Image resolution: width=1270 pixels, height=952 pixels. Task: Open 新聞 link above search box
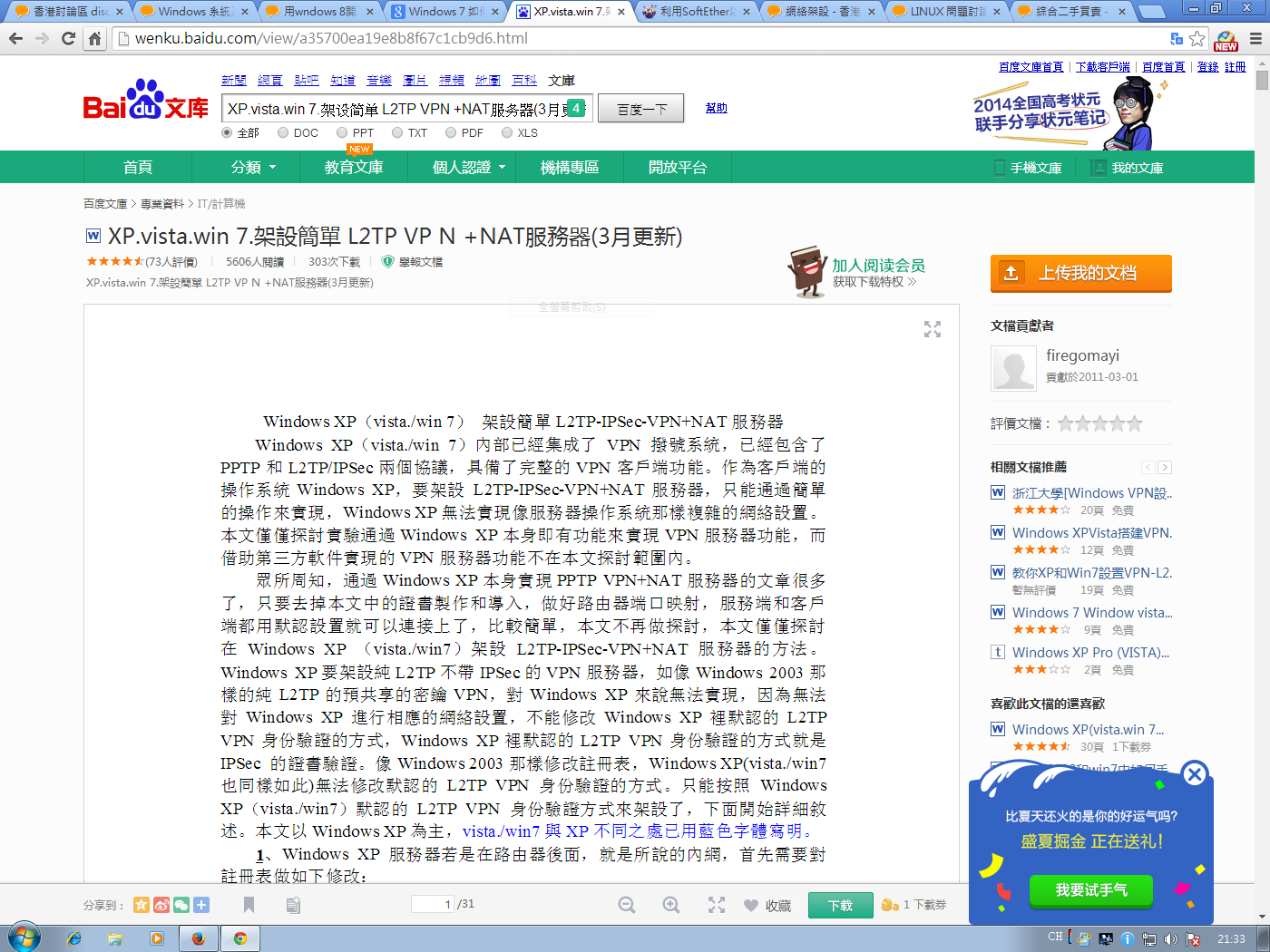233,81
